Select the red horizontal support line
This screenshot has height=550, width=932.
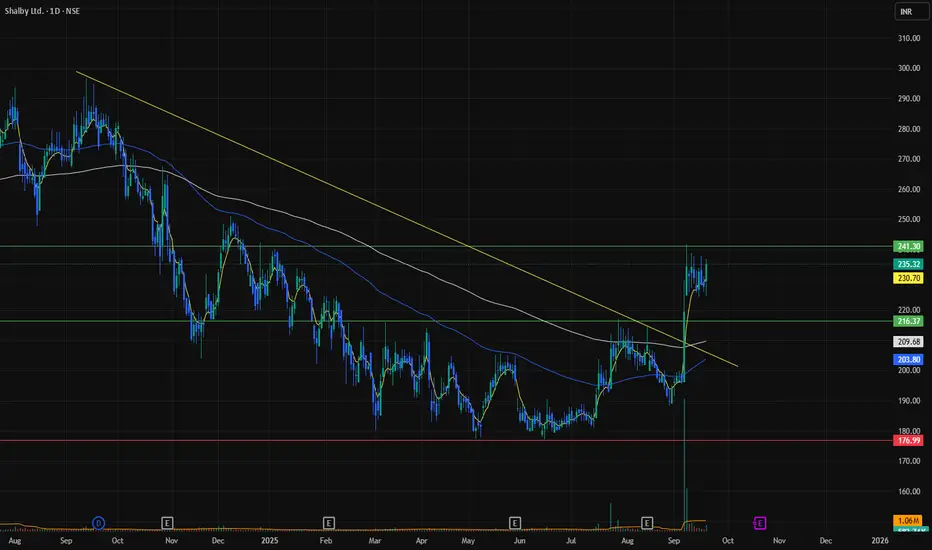446,441
